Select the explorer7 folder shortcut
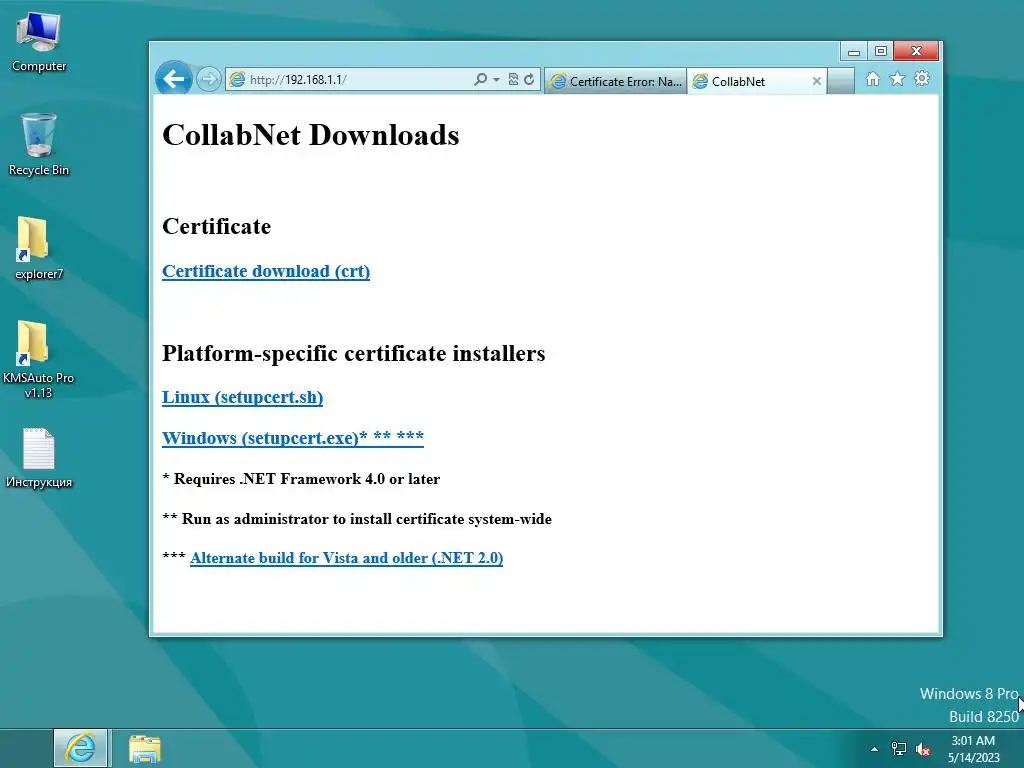This screenshot has width=1024, height=768. click(x=39, y=249)
